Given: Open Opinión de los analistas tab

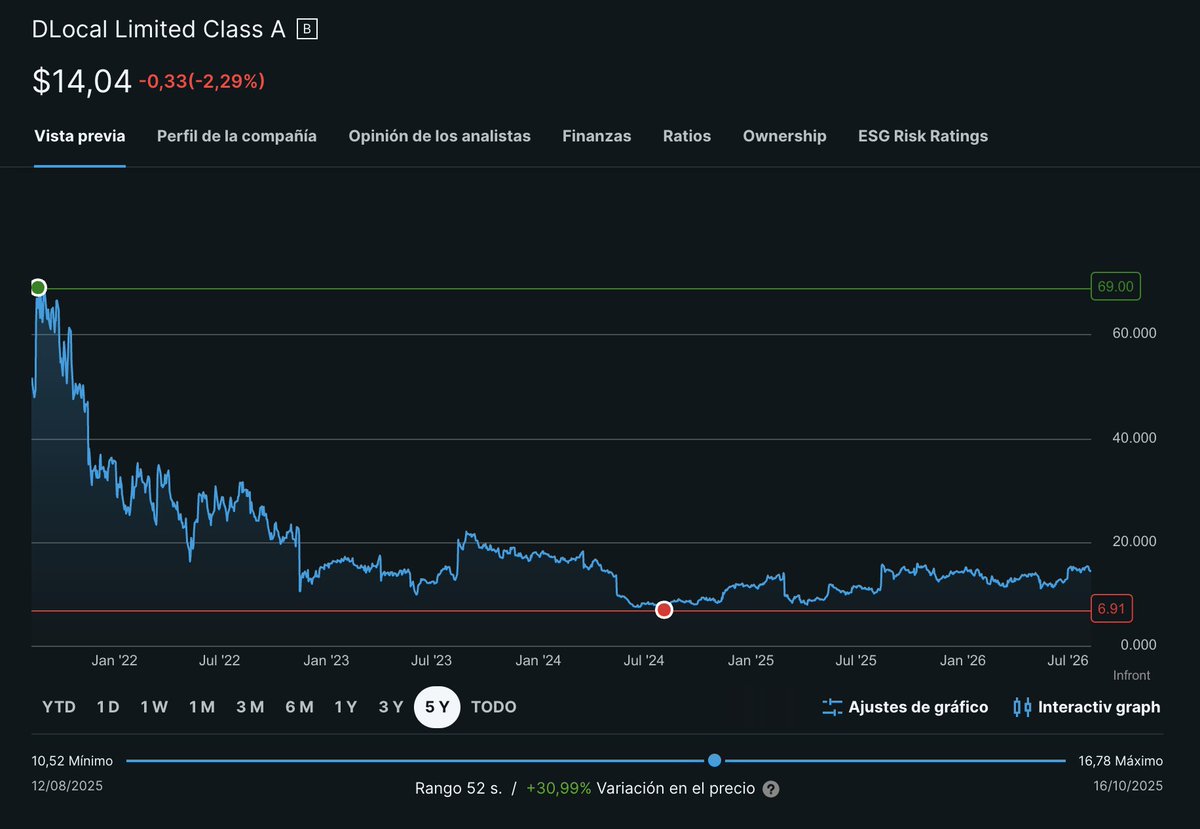Looking at the screenshot, I should tap(440, 136).
